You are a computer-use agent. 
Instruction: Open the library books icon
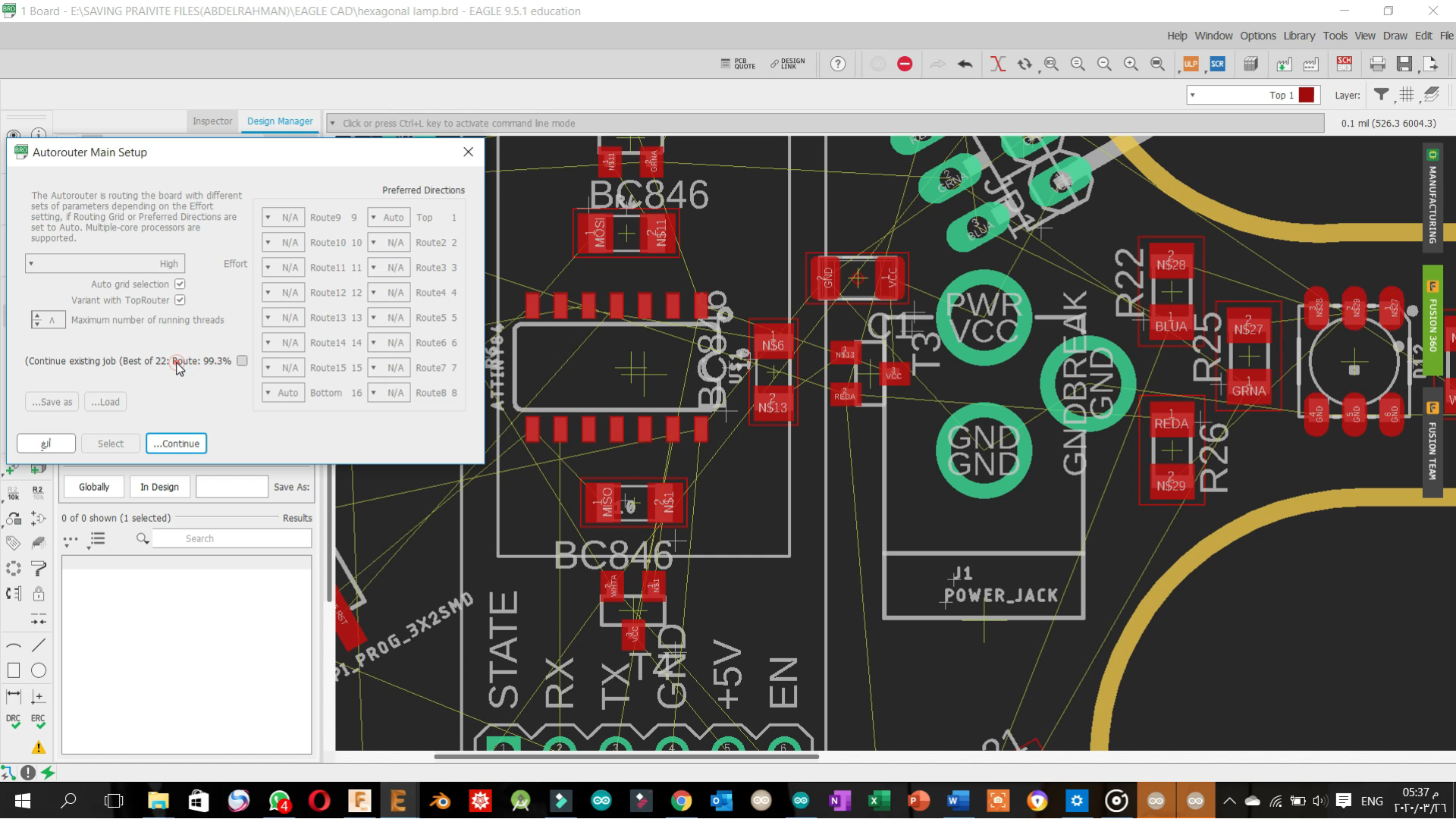1251,64
